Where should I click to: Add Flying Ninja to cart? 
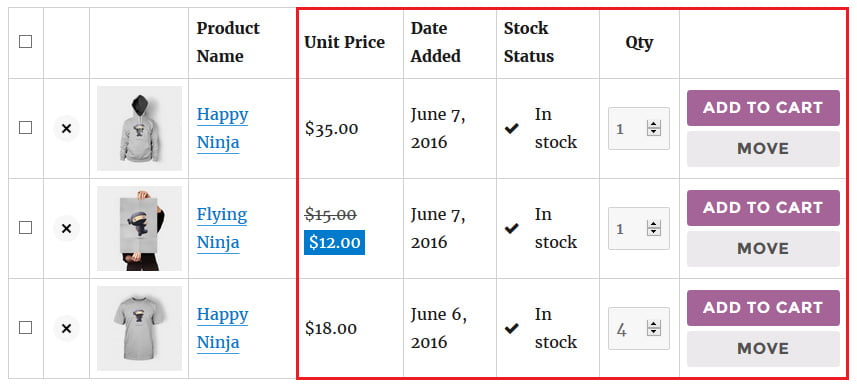pos(763,208)
